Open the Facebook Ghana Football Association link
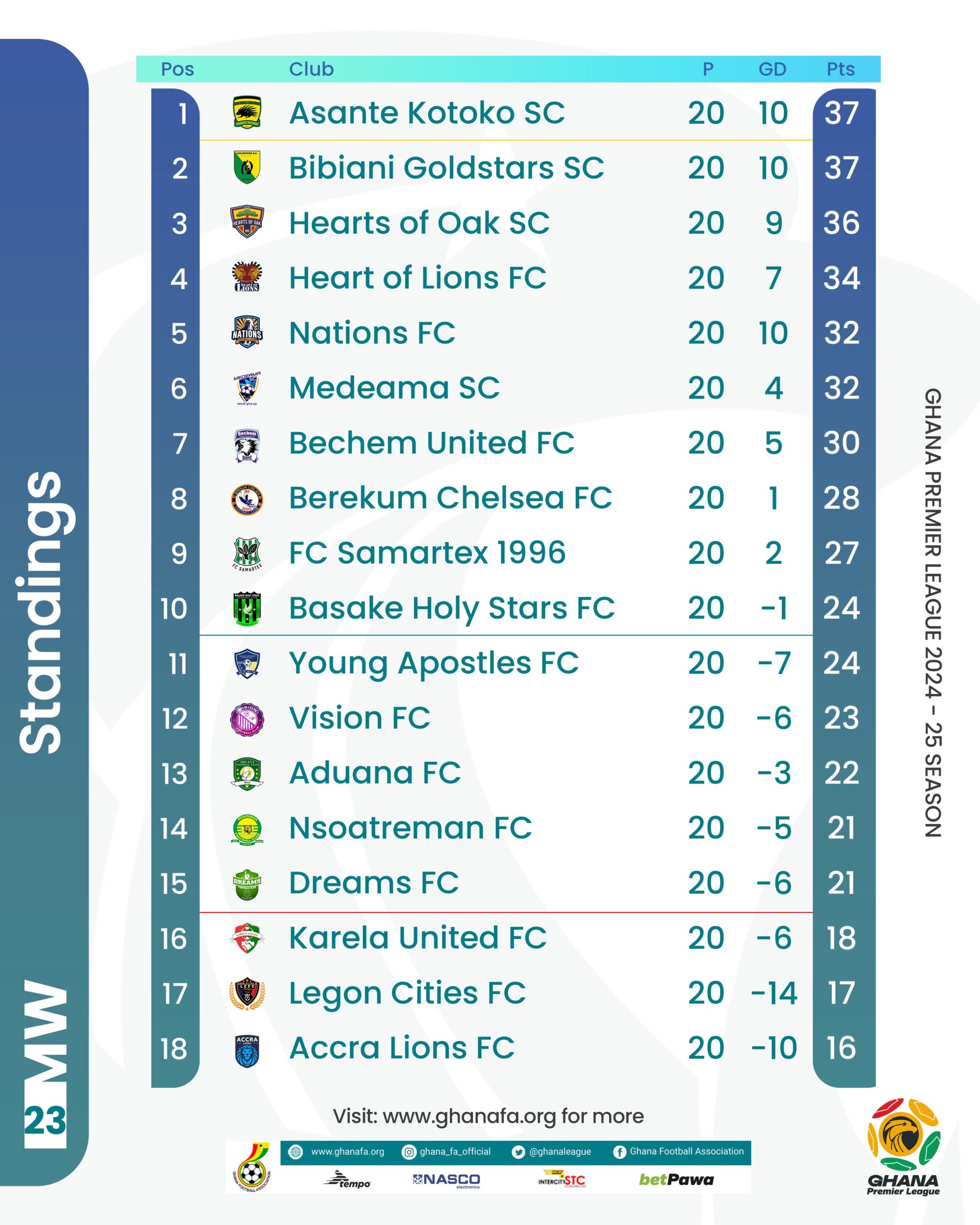This screenshot has width=980, height=1225. 679,1152
